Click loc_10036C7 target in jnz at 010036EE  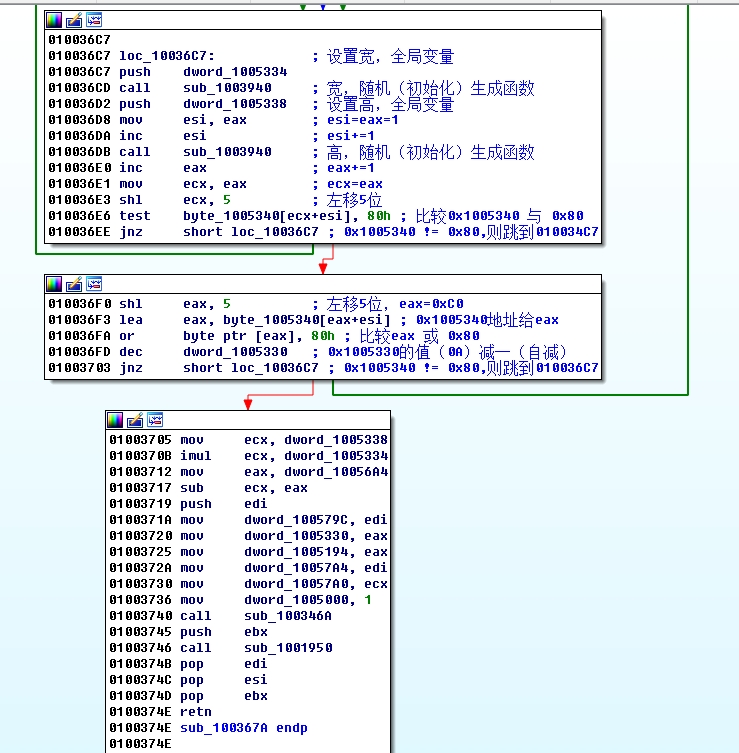point(275,232)
